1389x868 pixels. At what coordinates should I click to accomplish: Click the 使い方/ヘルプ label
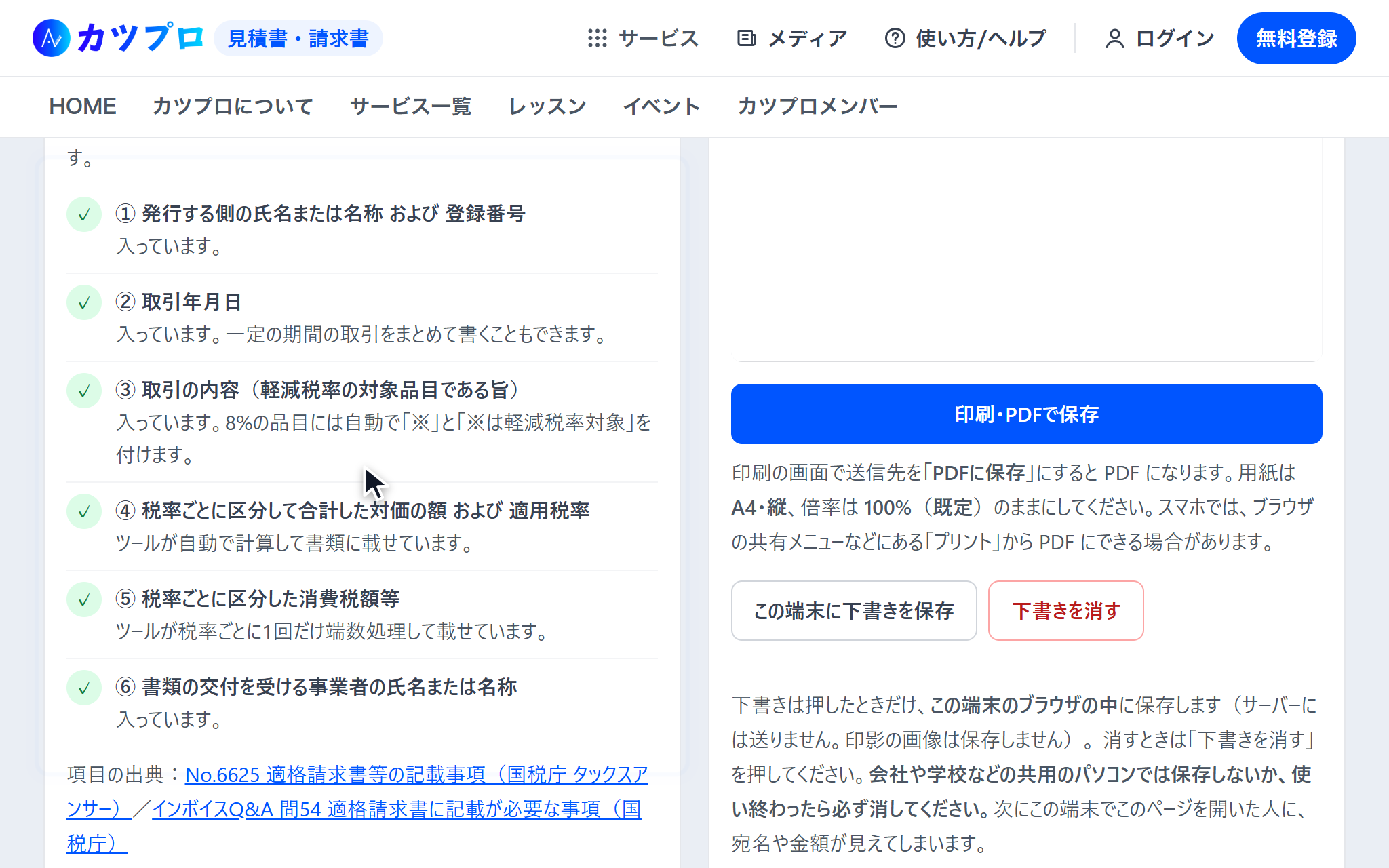coord(981,39)
